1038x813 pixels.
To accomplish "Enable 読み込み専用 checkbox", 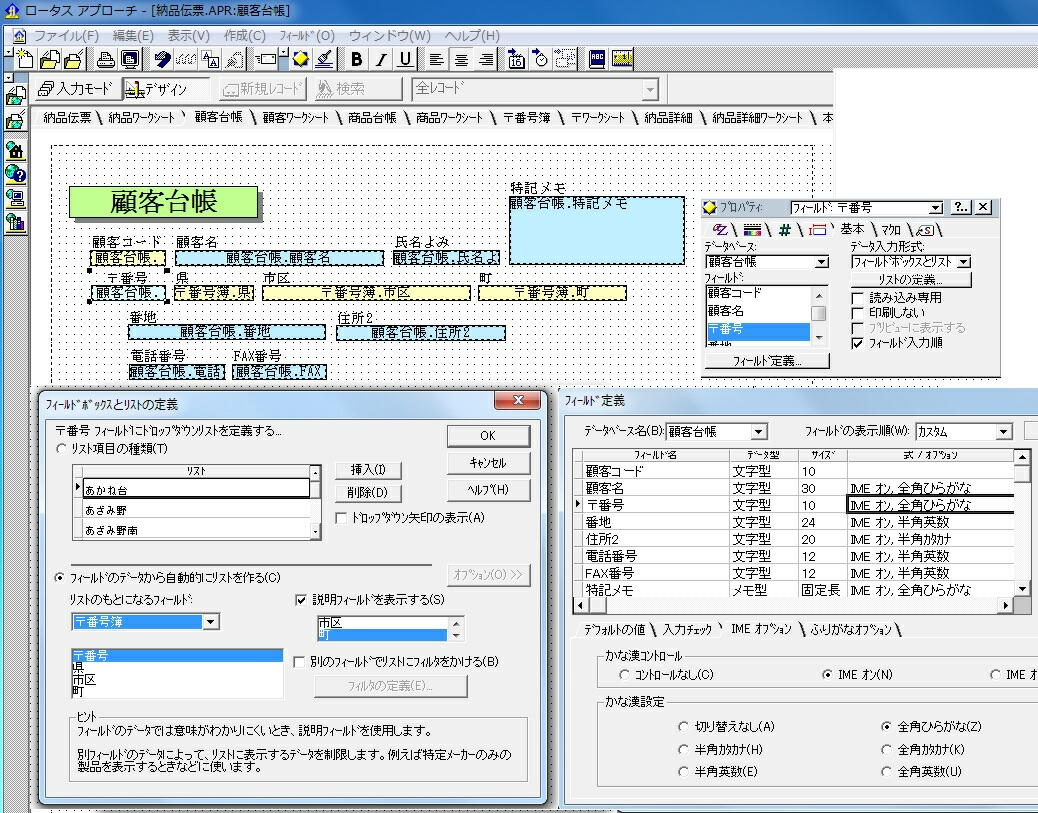I will click(857, 297).
